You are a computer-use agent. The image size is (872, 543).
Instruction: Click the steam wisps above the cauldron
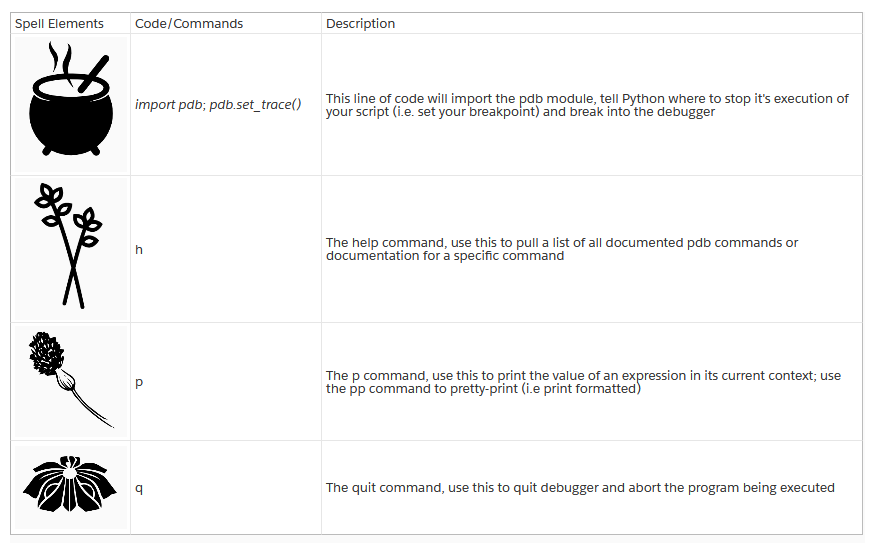tap(61, 62)
